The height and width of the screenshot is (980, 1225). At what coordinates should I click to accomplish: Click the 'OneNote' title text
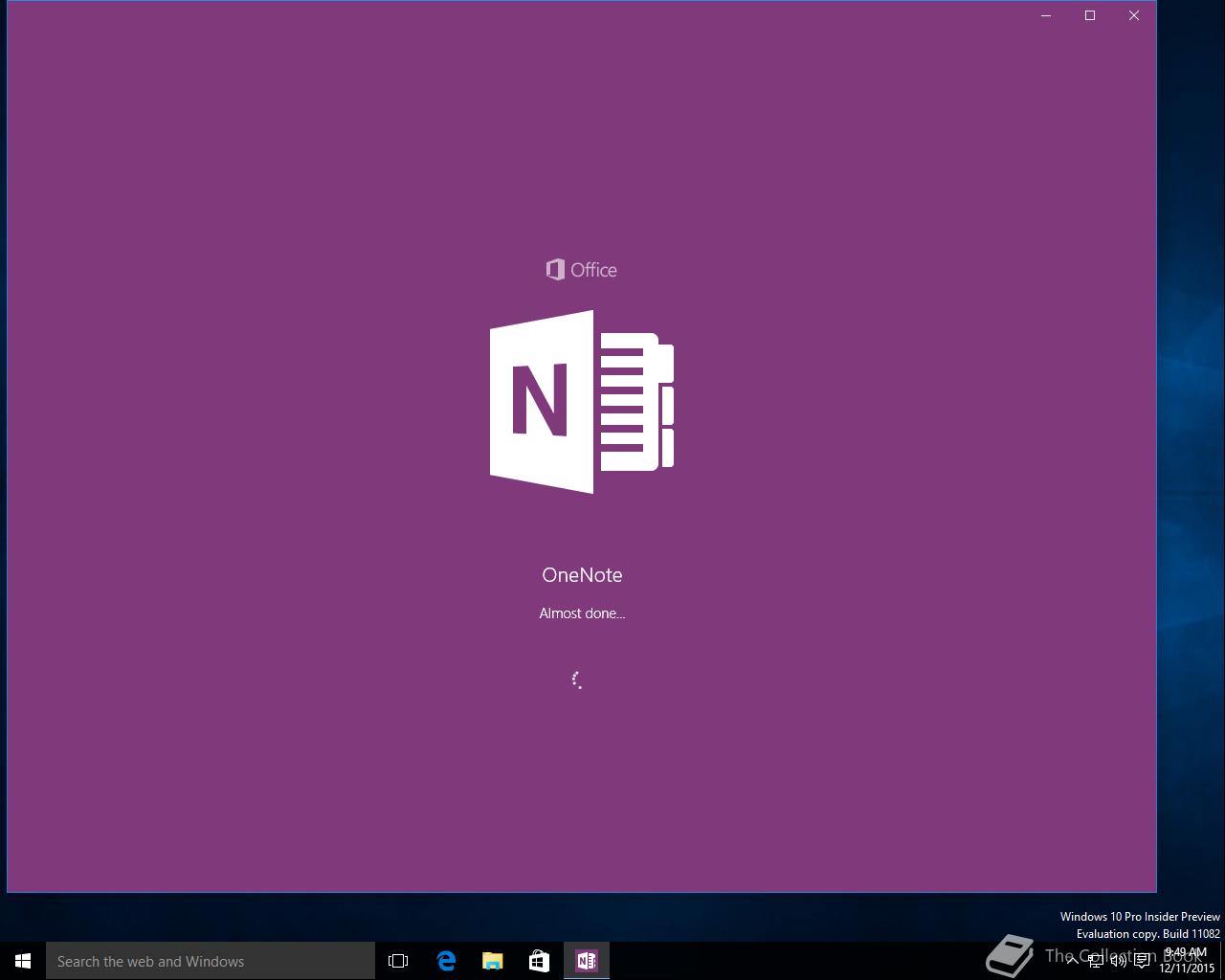(582, 575)
